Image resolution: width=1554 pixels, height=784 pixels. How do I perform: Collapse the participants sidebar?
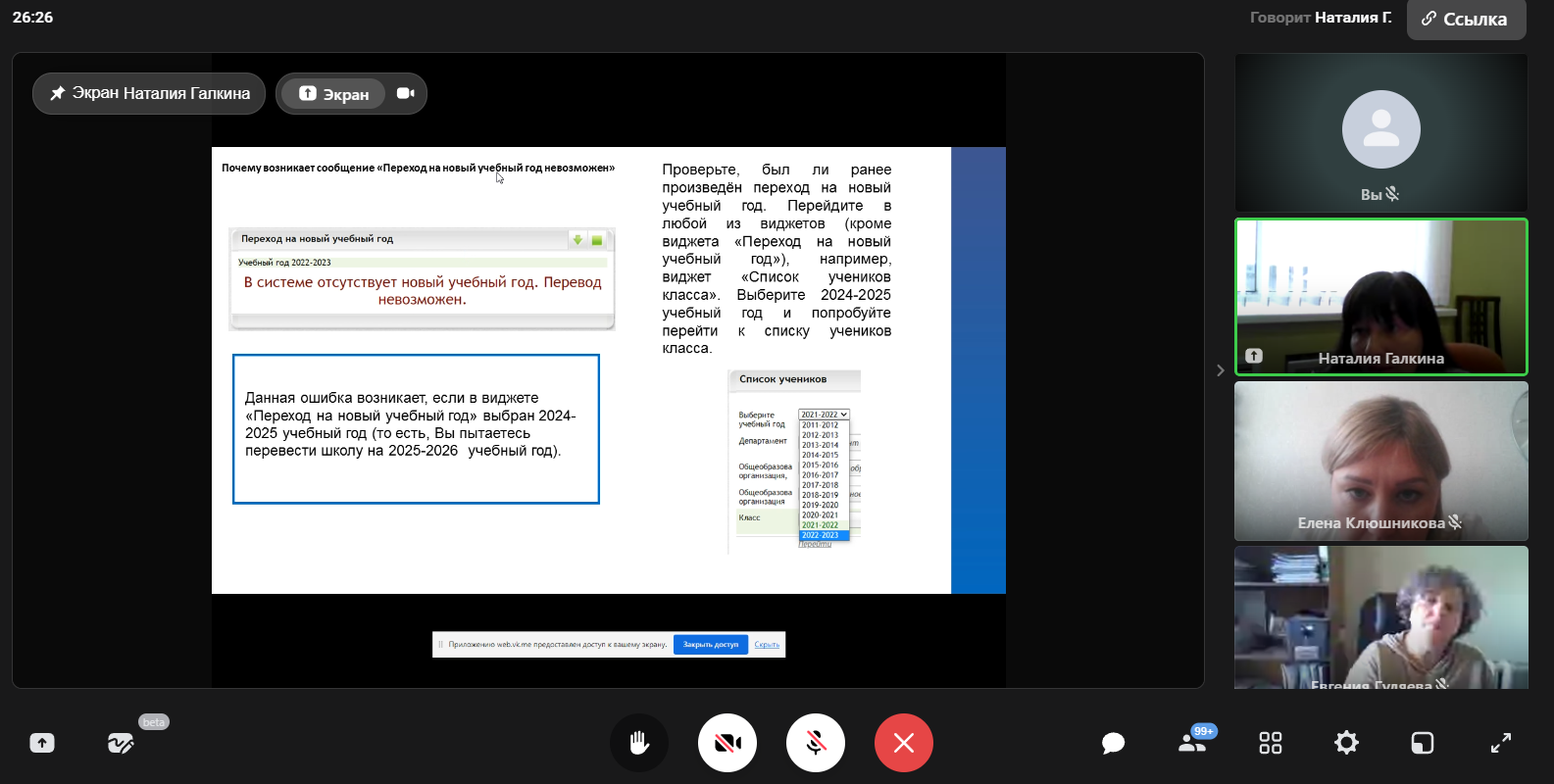1220,370
